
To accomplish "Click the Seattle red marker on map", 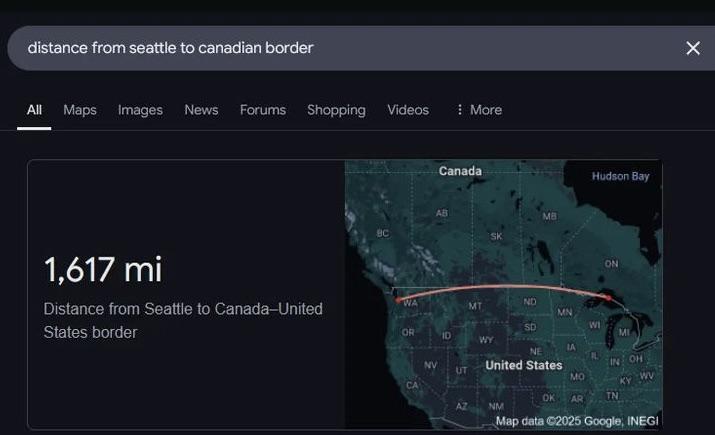I will click(x=399, y=300).
